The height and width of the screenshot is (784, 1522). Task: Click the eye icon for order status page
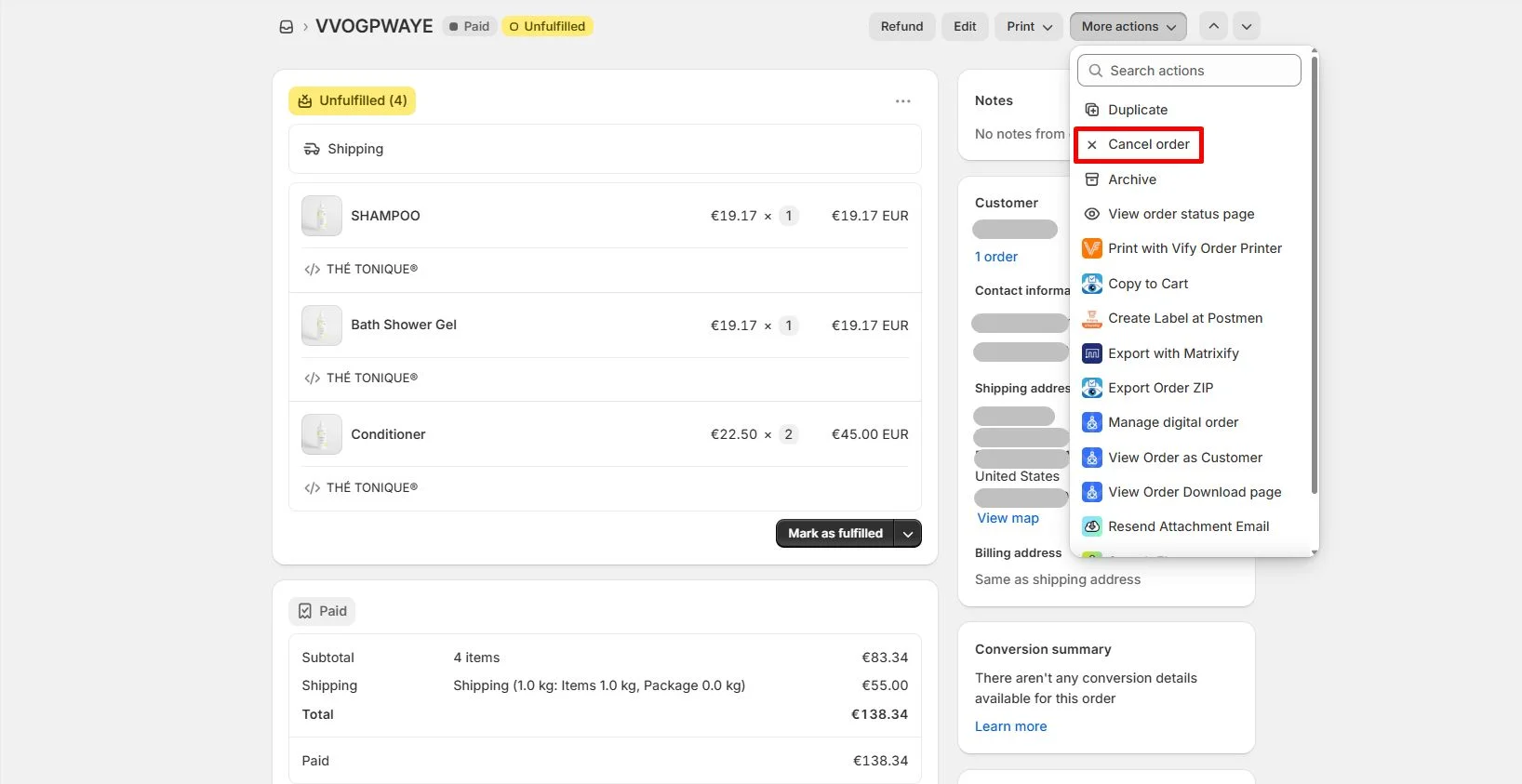point(1092,214)
